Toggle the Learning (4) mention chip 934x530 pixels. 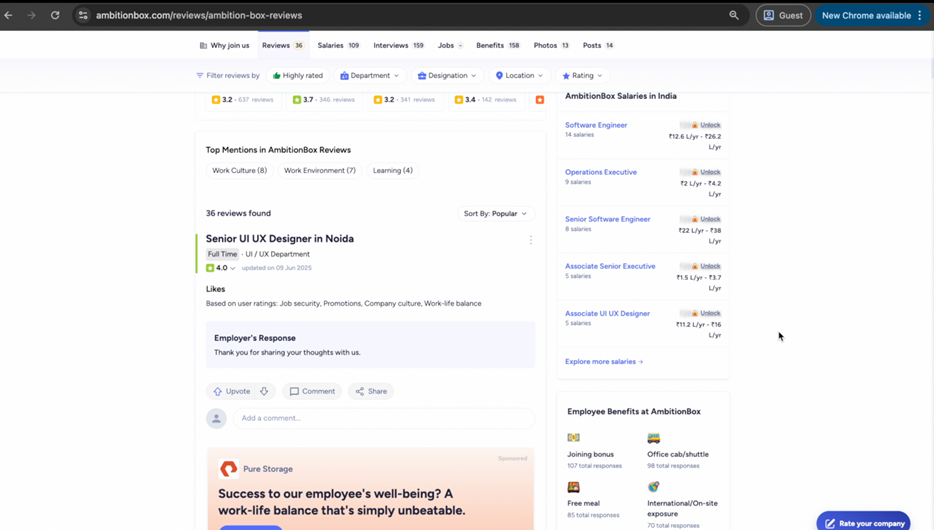(x=392, y=171)
